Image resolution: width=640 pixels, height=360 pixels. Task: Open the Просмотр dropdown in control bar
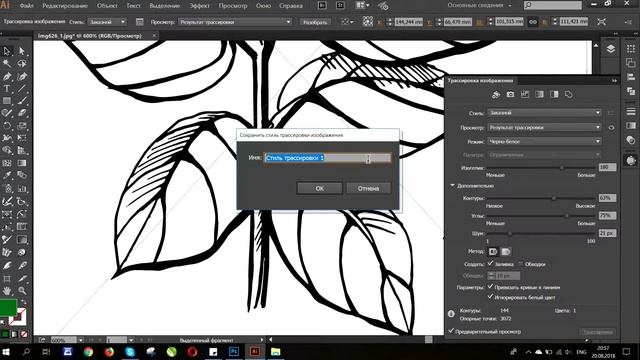tap(235, 22)
